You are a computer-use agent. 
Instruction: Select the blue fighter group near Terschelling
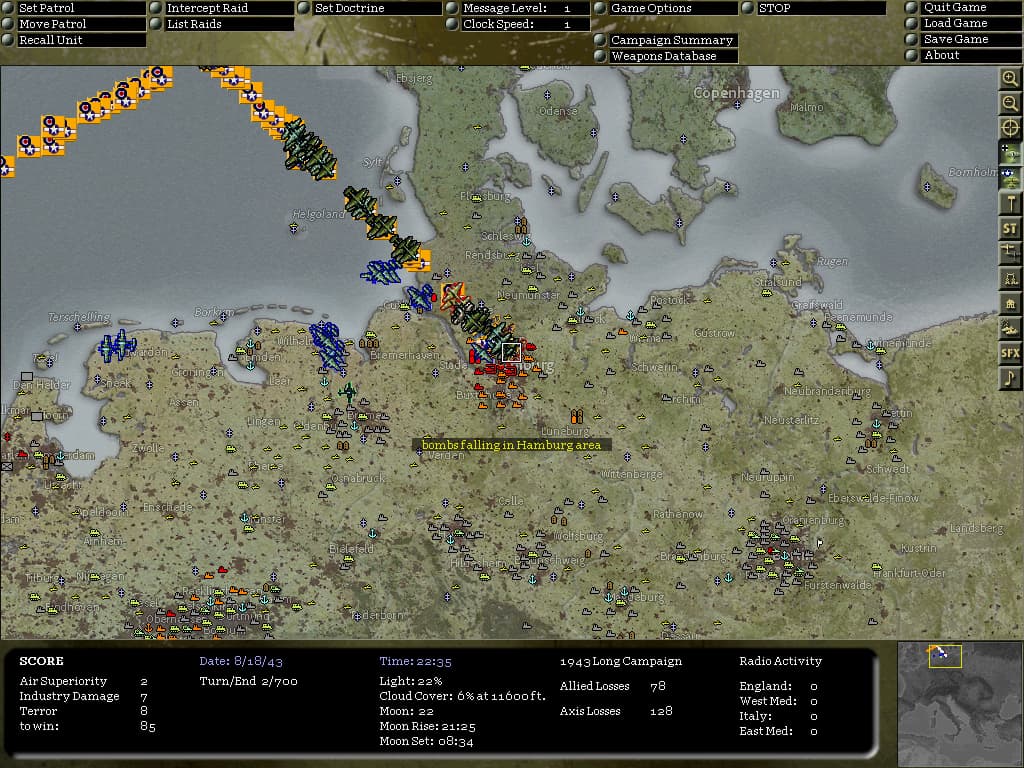(117, 345)
